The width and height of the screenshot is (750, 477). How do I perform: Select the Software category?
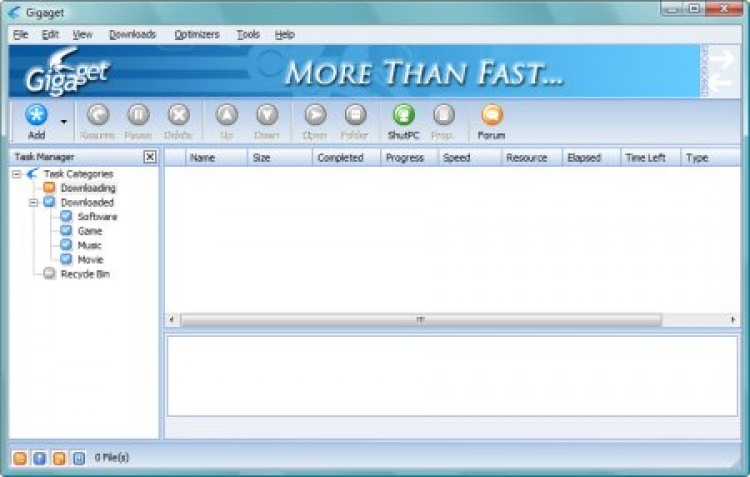[x=98, y=217]
